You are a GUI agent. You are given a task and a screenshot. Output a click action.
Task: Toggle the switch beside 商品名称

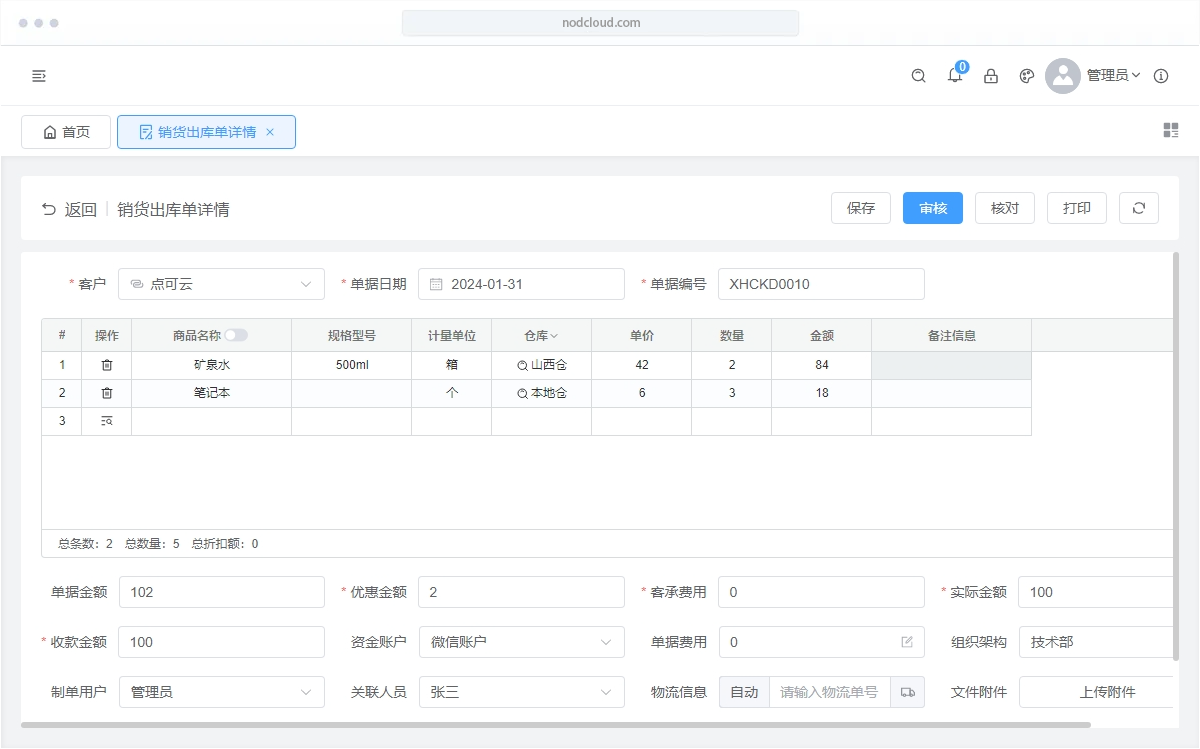[x=236, y=336]
